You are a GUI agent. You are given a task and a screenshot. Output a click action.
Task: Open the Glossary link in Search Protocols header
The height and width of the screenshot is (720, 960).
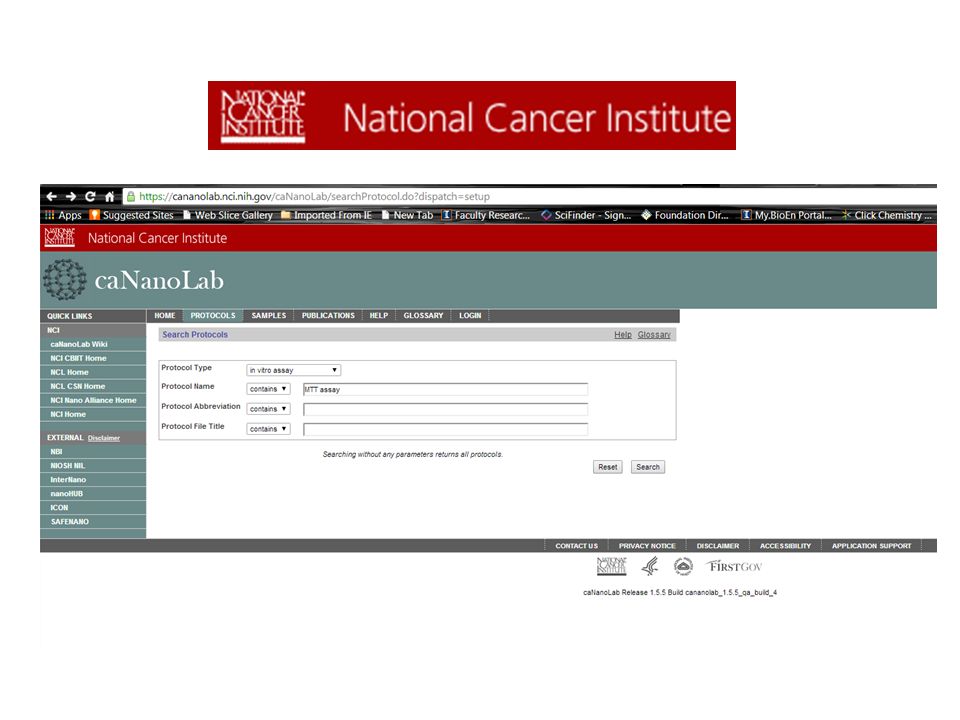[x=654, y=335]
